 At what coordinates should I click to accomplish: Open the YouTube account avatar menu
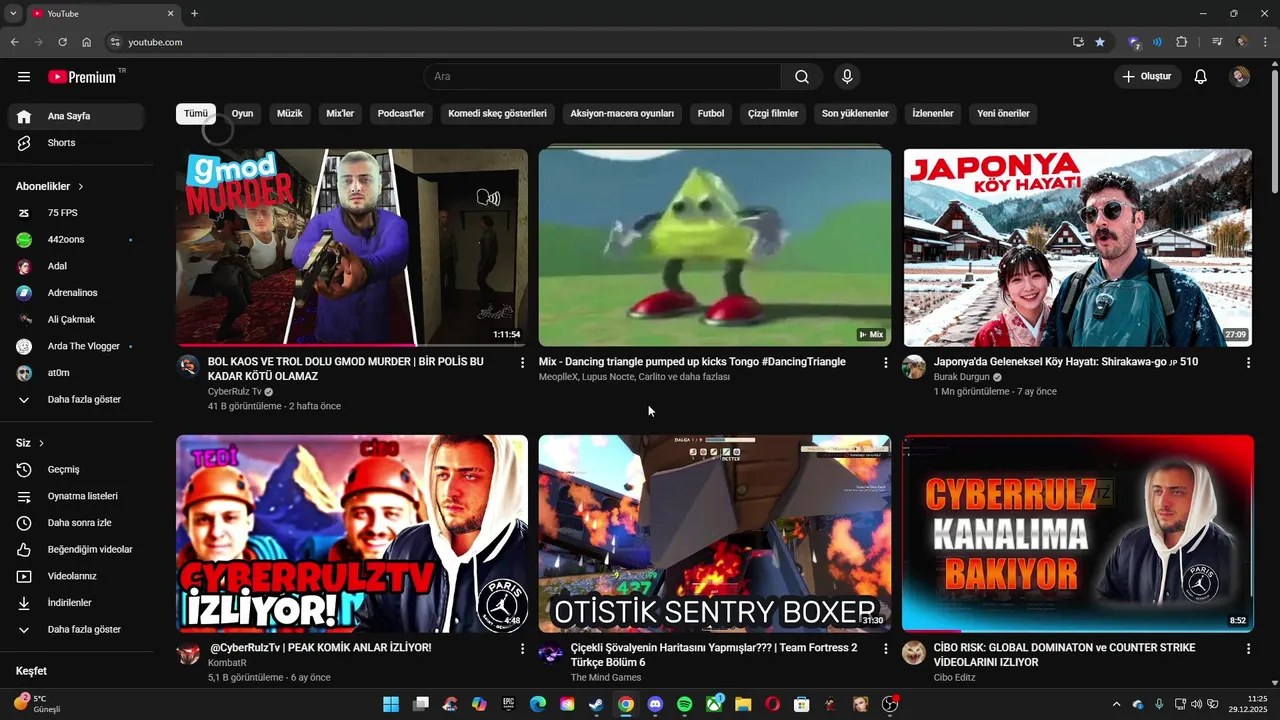point(1240,77)
